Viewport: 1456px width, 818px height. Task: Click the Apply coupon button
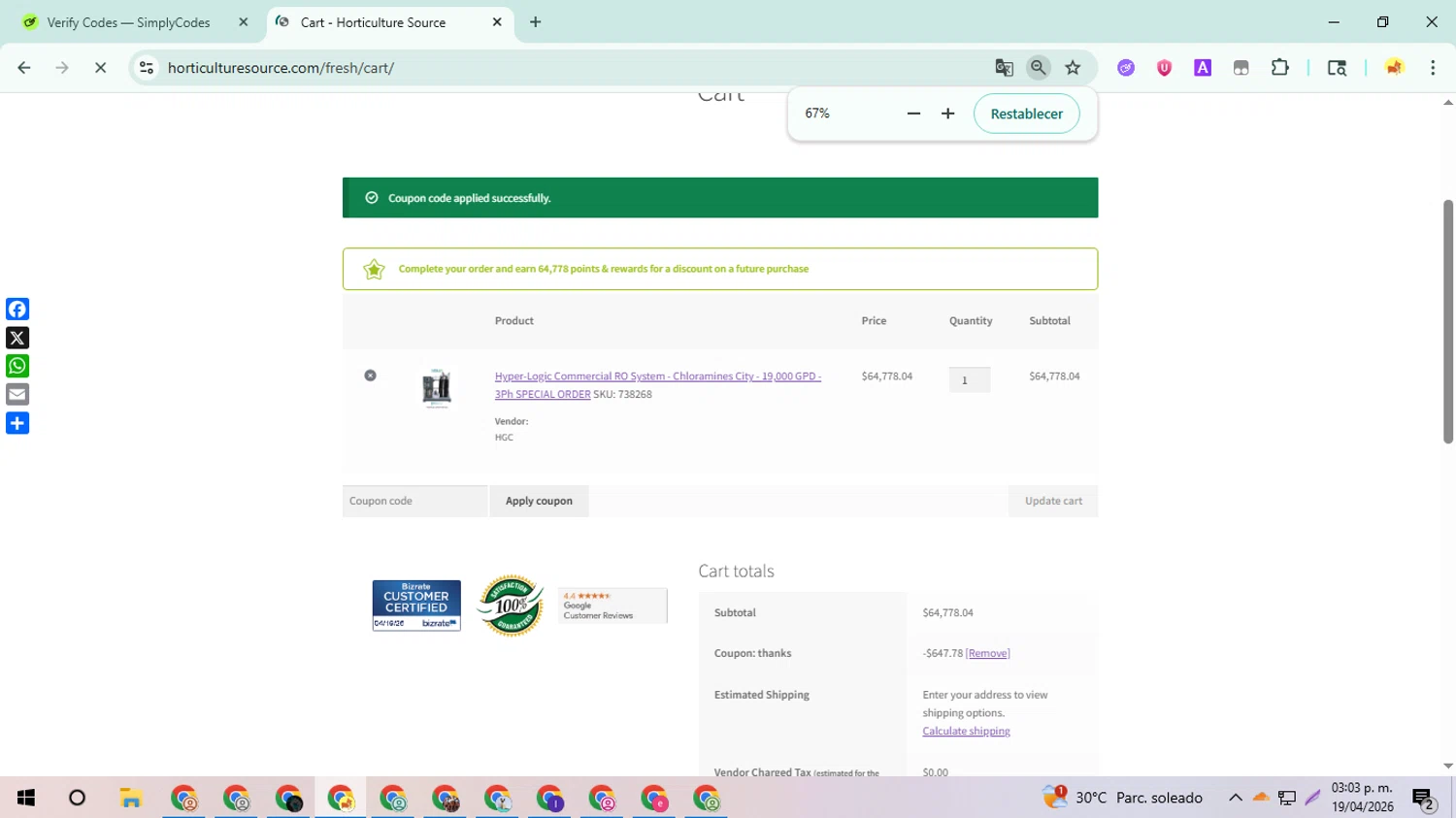click(x=539, y=501)
